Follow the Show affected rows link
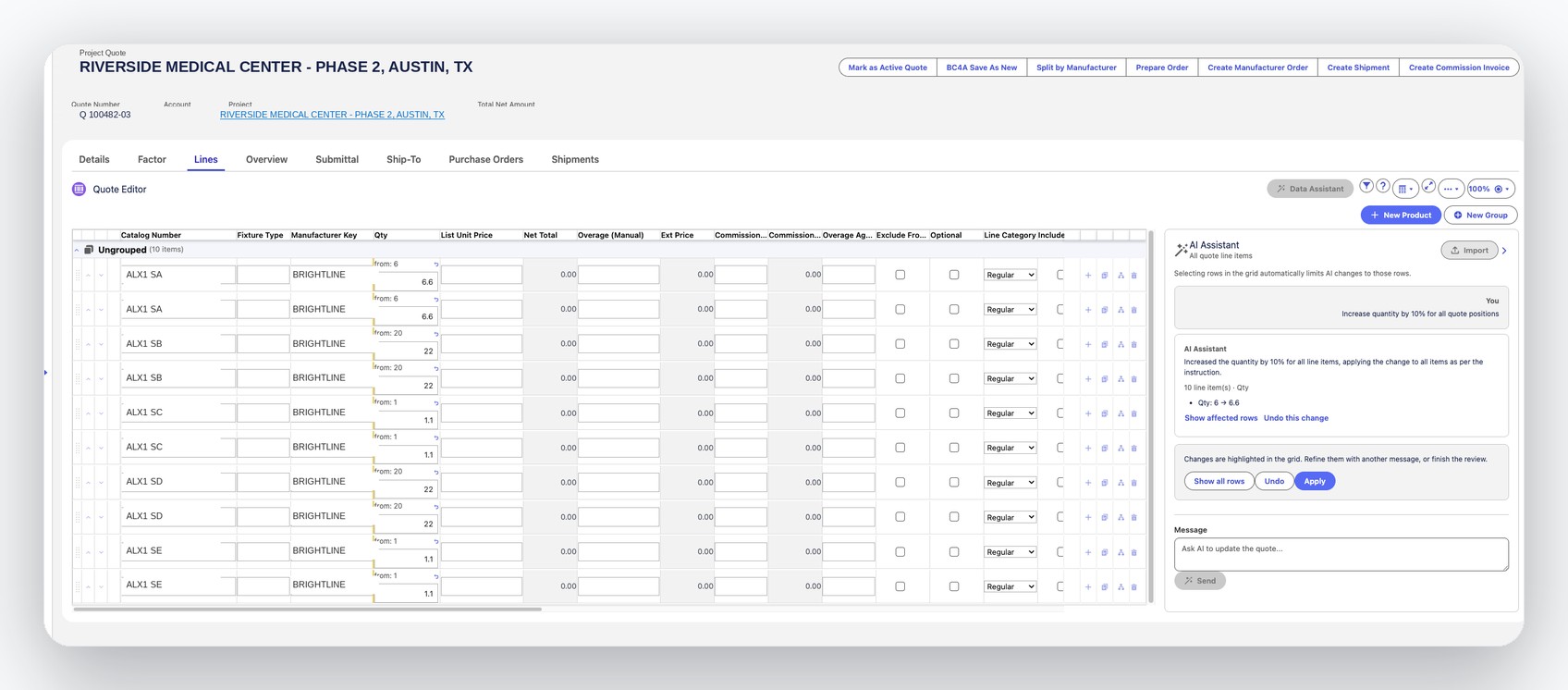Image resolution: width=1568 pixels, height=690 pixels. (1221, 418)
